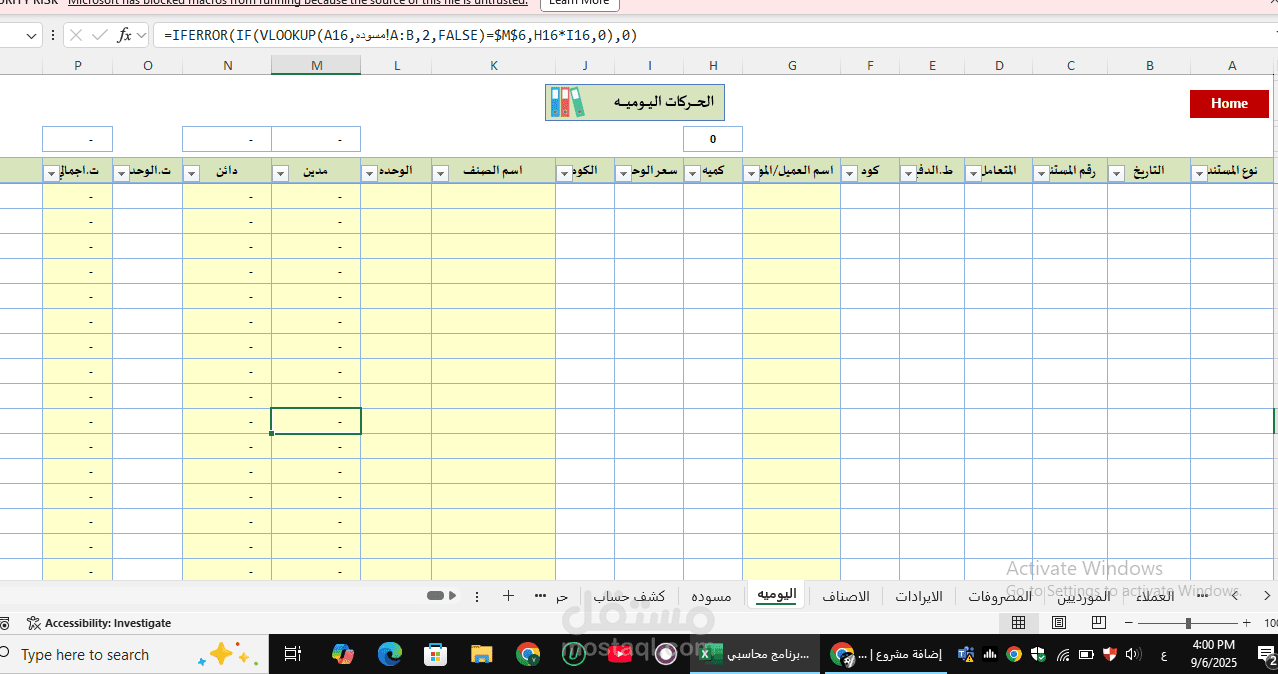Image resolution: width=1278 pixels, height=674 pixels.
Task: Switch to Normal view in status bar
Action: (1018, 623)
